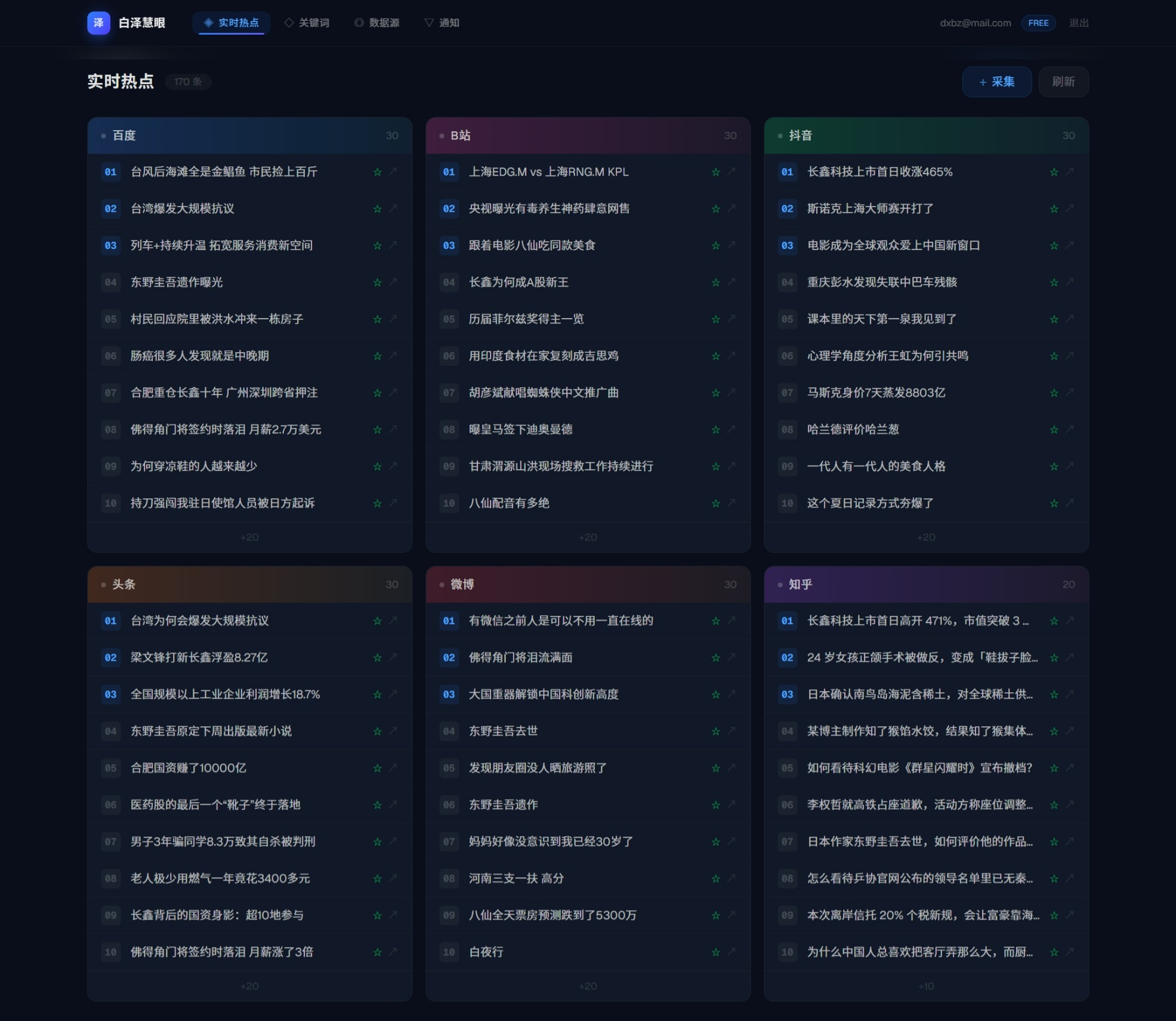1176x1021 pixels.
Task: Expand +10 more items in 知乎 card
Action: point(926,986)
